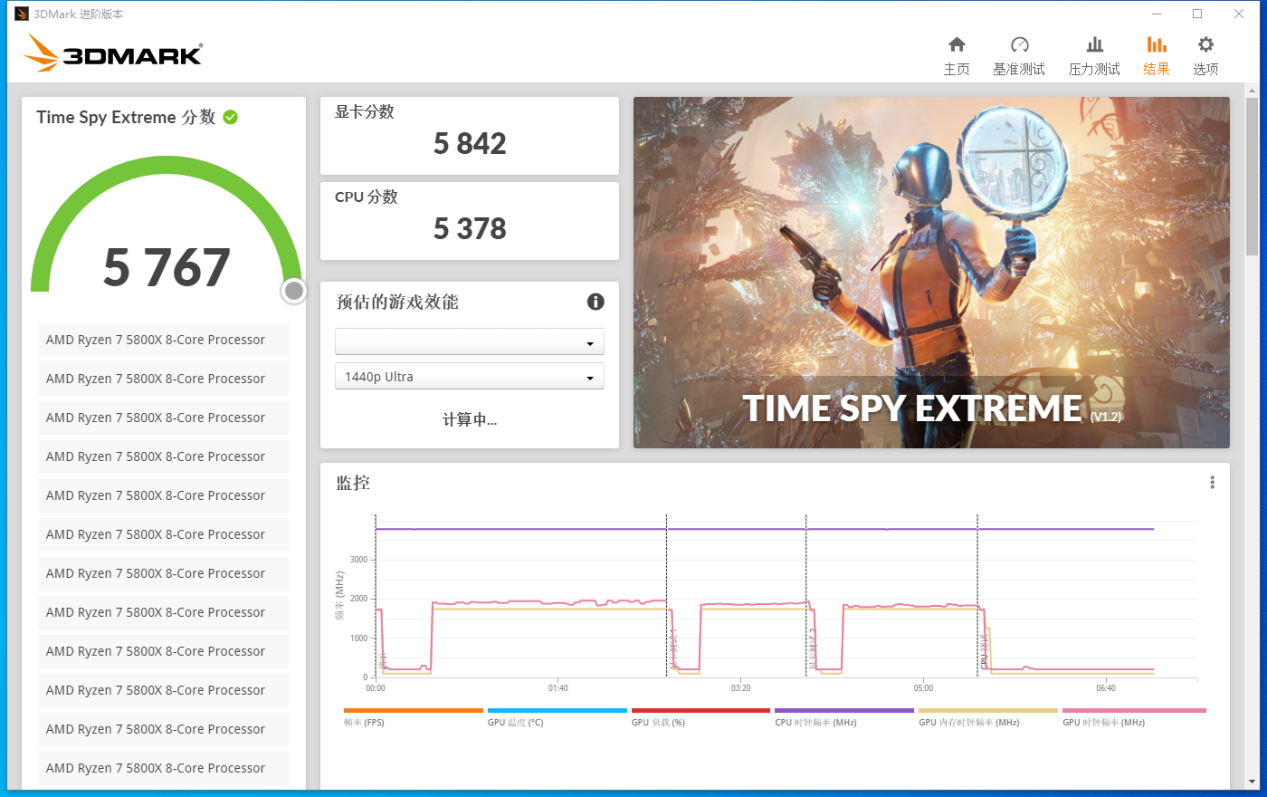Open the 1440p Ultra resolution dropdown
1267x797 pixels.
tap(469, 377)
